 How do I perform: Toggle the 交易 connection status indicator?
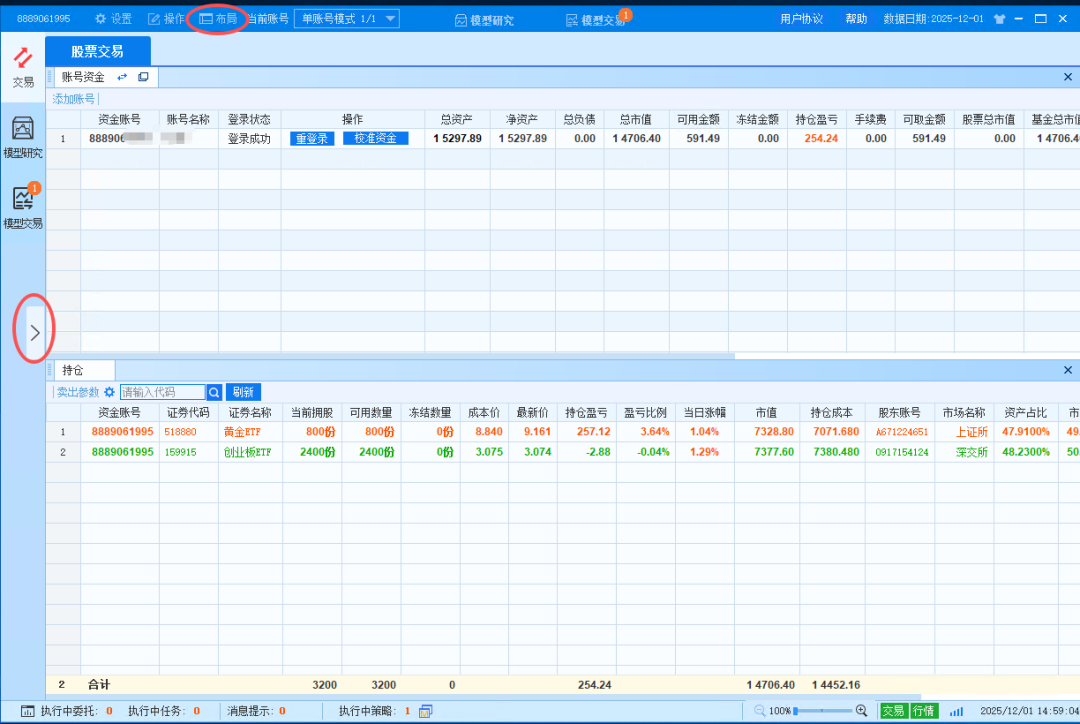tap(893, 711)
